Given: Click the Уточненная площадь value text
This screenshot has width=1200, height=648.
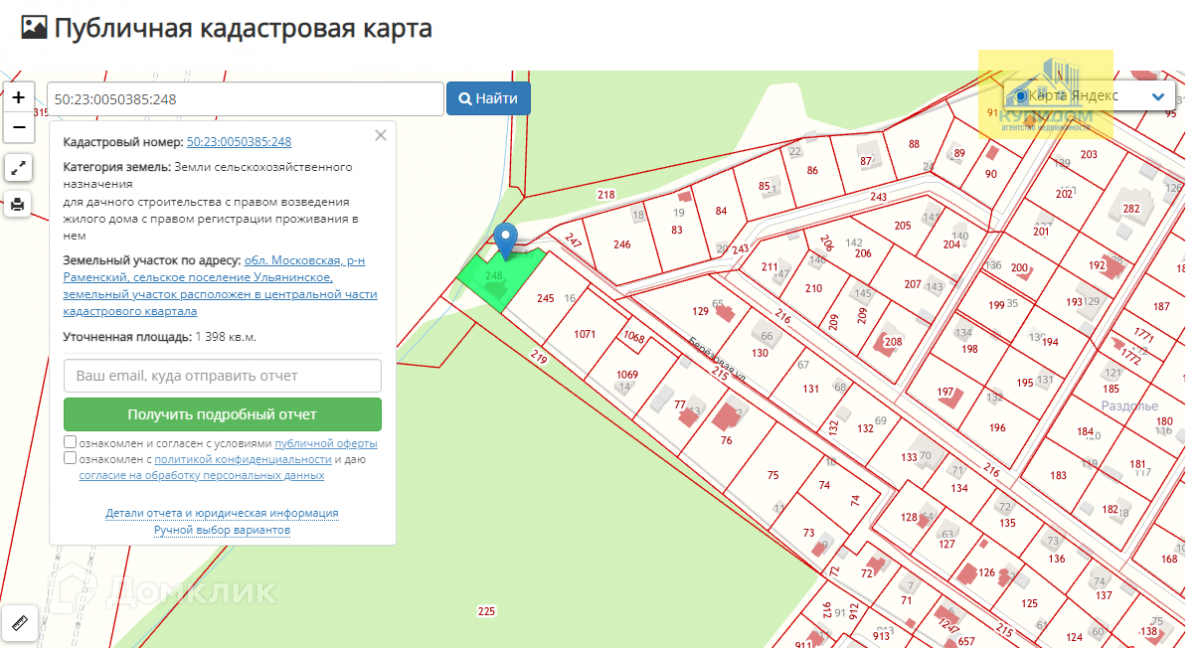Looking at the screenshot, I should point(226,337).
